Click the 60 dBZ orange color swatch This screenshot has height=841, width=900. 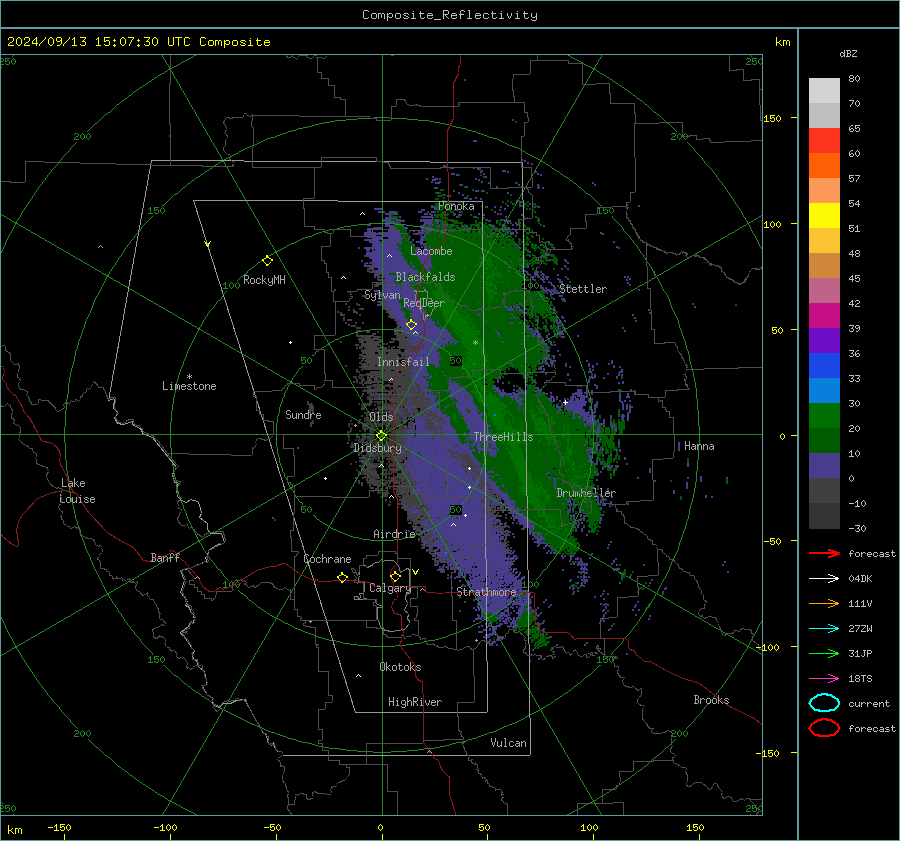click(x=824, y=166)
